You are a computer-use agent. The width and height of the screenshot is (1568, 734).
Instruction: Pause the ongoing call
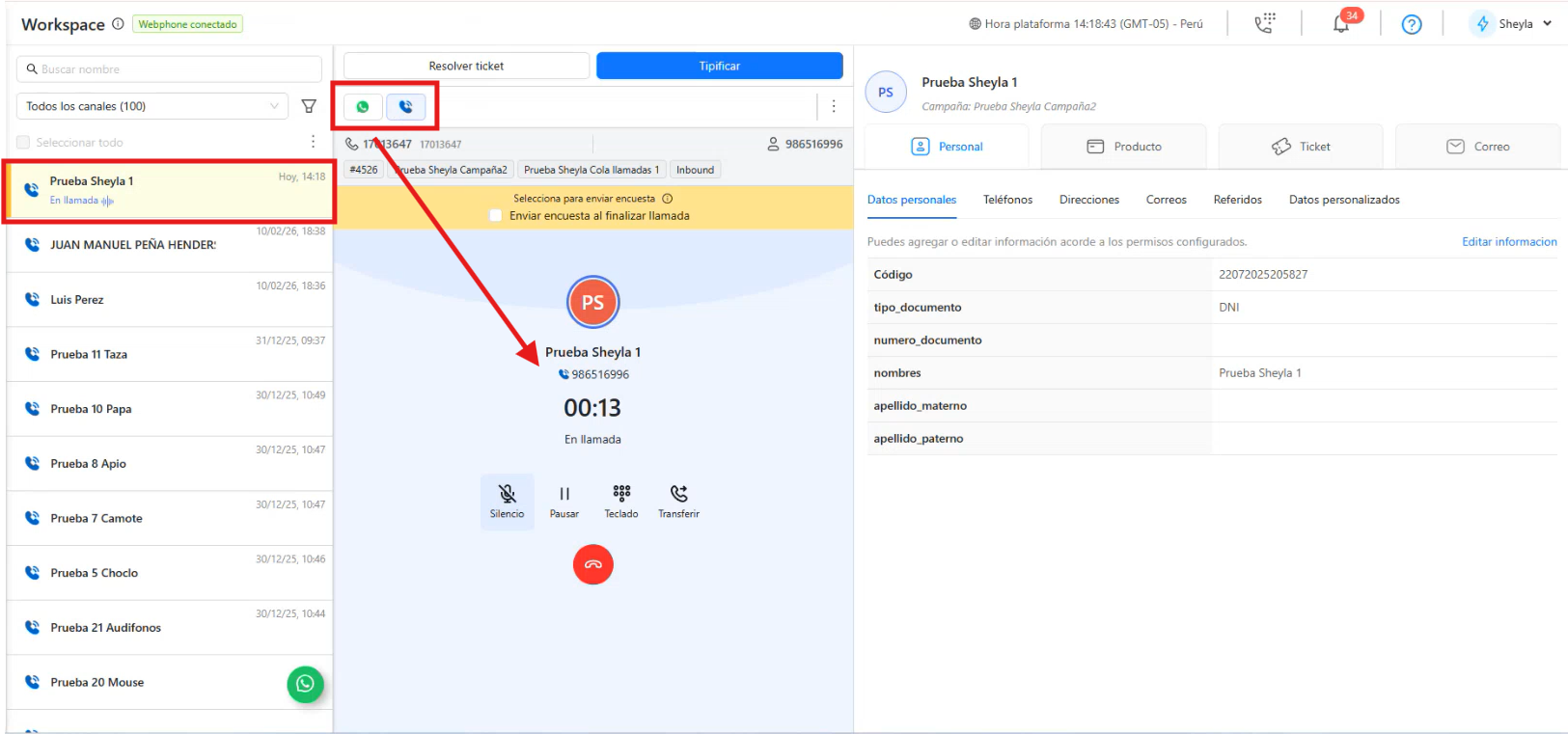tap(564, 501)
